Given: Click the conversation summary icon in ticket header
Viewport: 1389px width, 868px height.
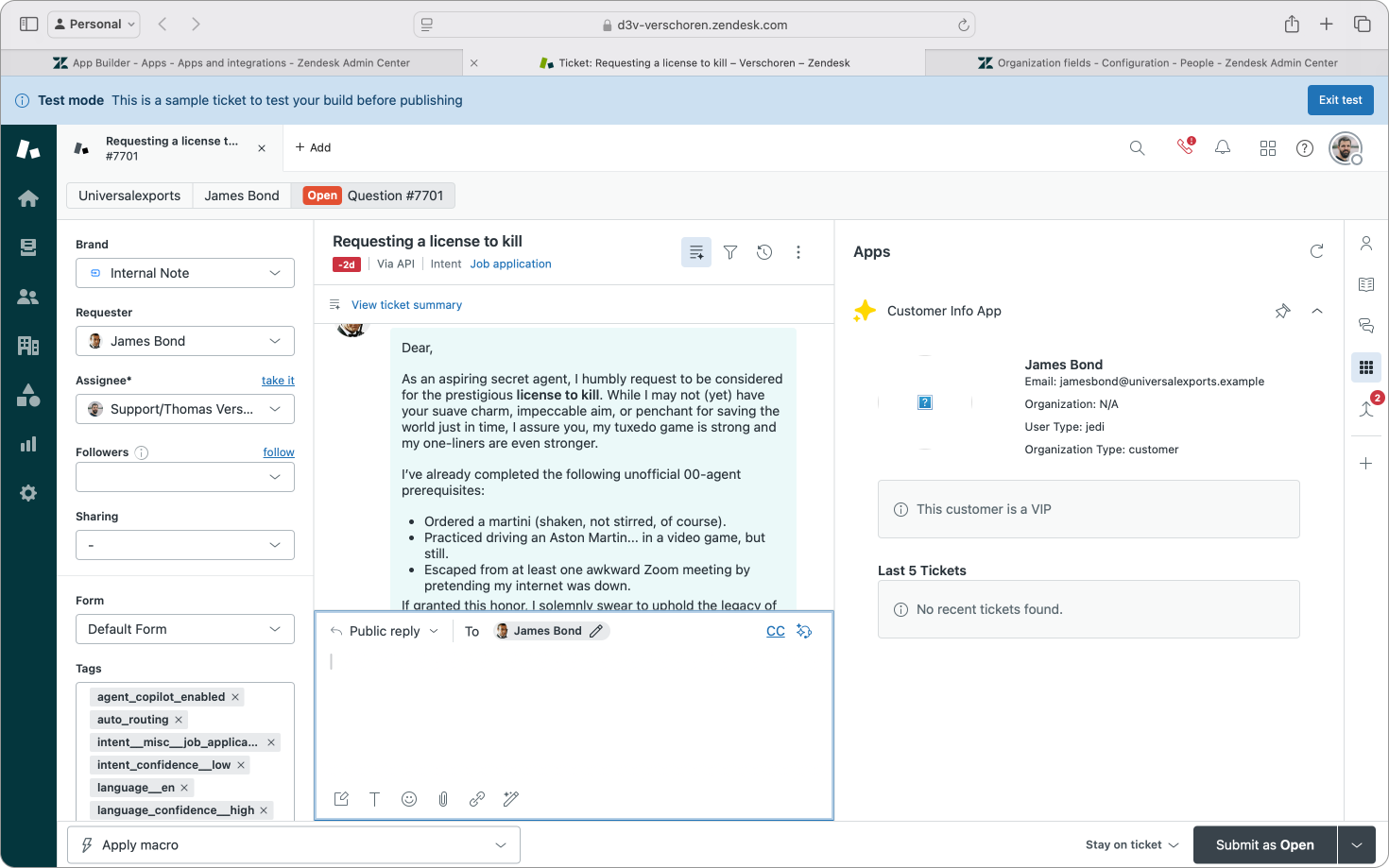Looking at the screenshot, I should 696,252.
